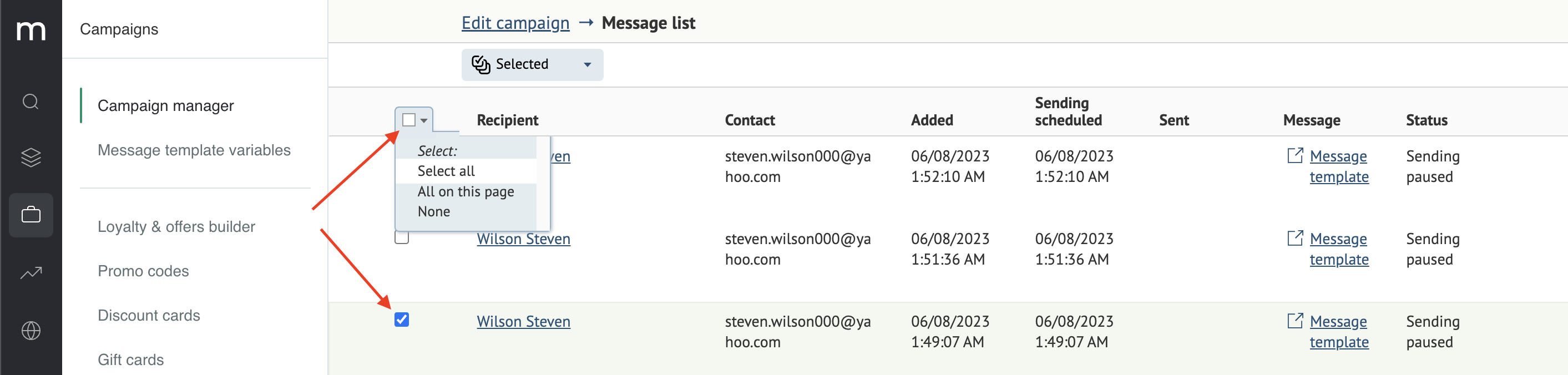Click the globe icon in sidebar
1568x375 pixels.
point(31,331)
